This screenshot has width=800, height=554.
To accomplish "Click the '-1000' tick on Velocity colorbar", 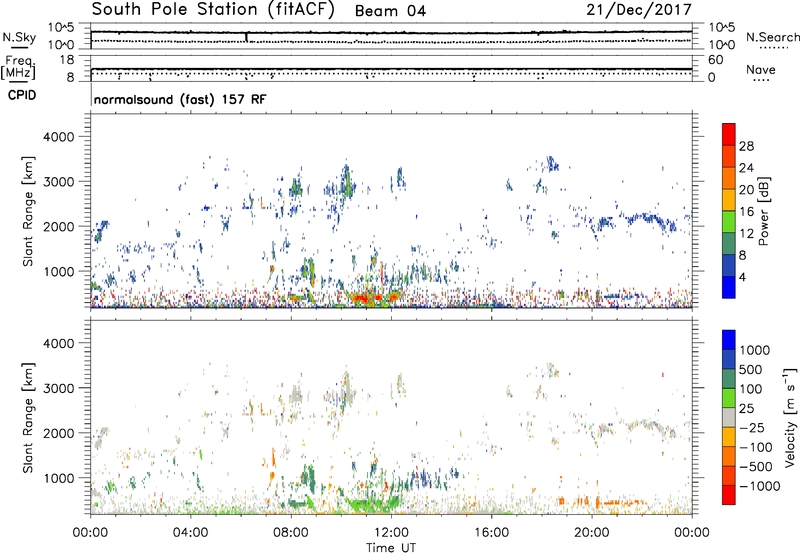I will tap(760, 486).
